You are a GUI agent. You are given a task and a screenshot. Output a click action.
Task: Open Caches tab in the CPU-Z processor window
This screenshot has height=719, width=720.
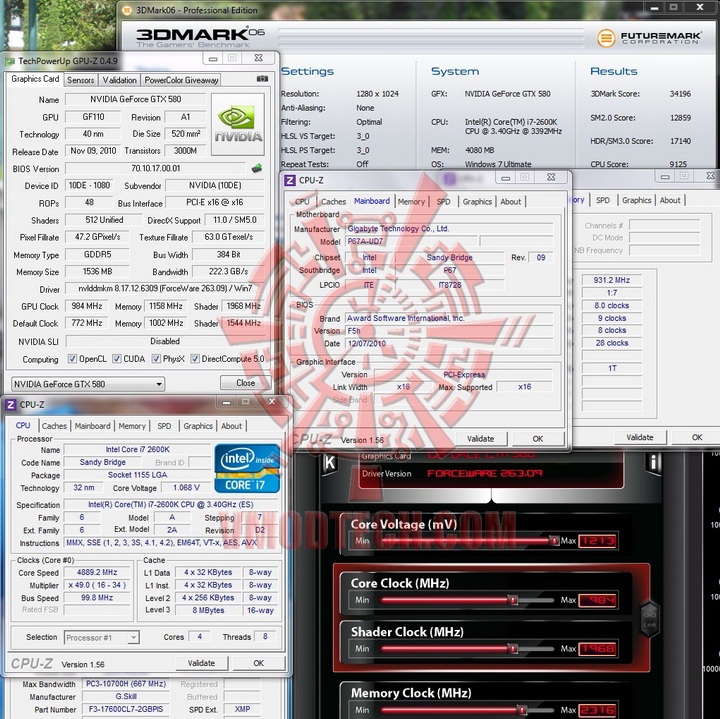point(54,426)
